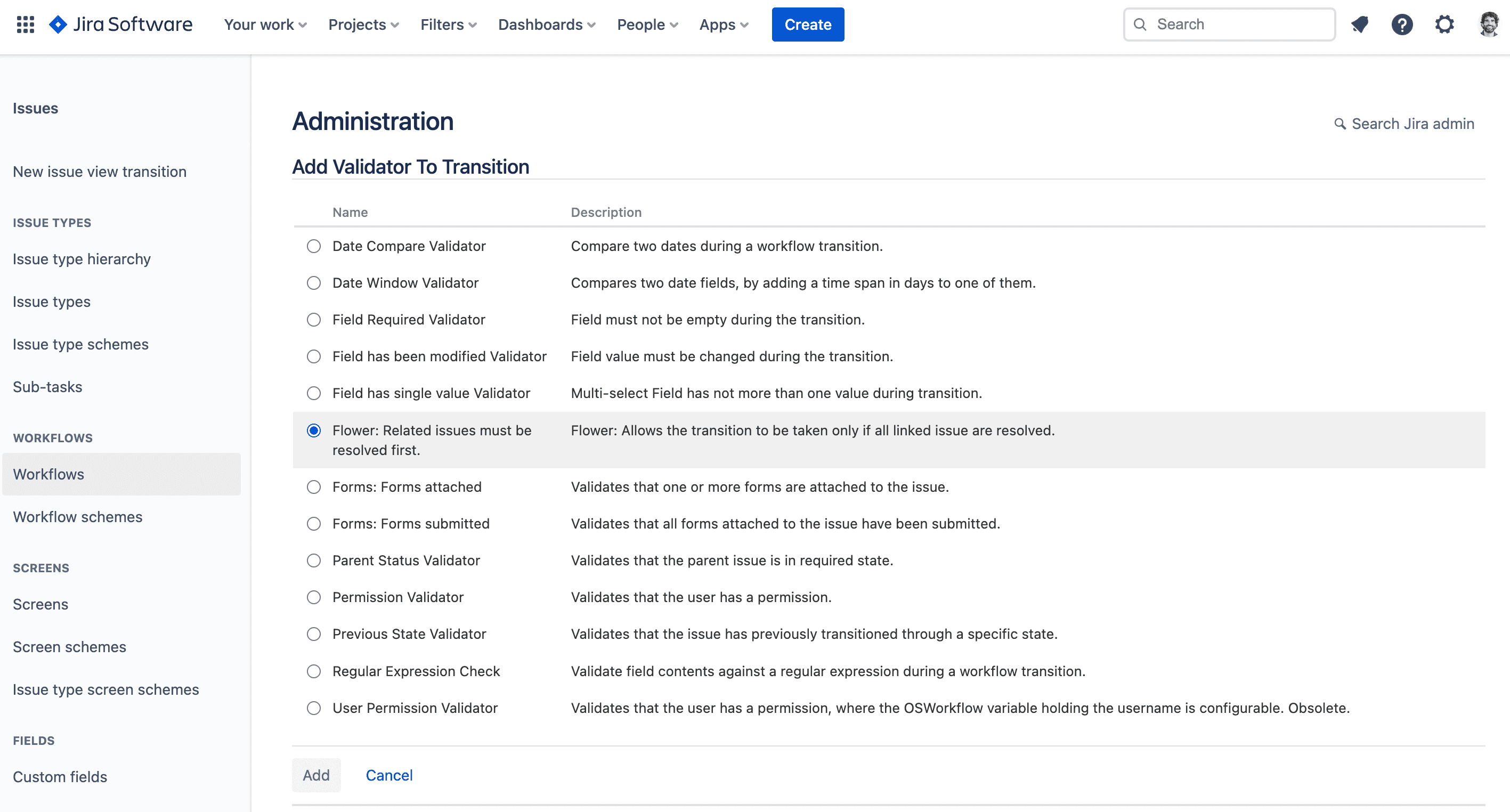This screenshot has height=812, width=1510.
Task: Click the grid apps launcher icon
Action: click(25, 24)
